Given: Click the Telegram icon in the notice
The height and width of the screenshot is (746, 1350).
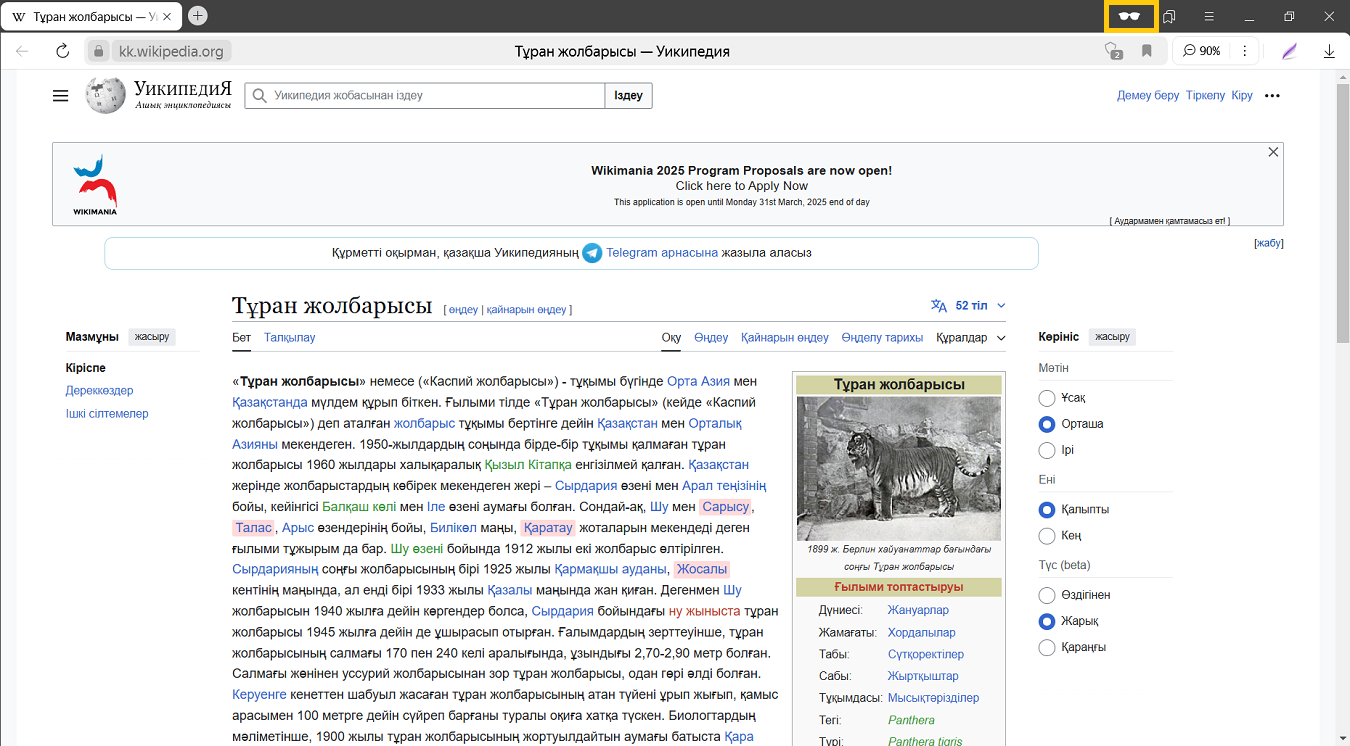Looking at the screenshot, I should point(592,253).
